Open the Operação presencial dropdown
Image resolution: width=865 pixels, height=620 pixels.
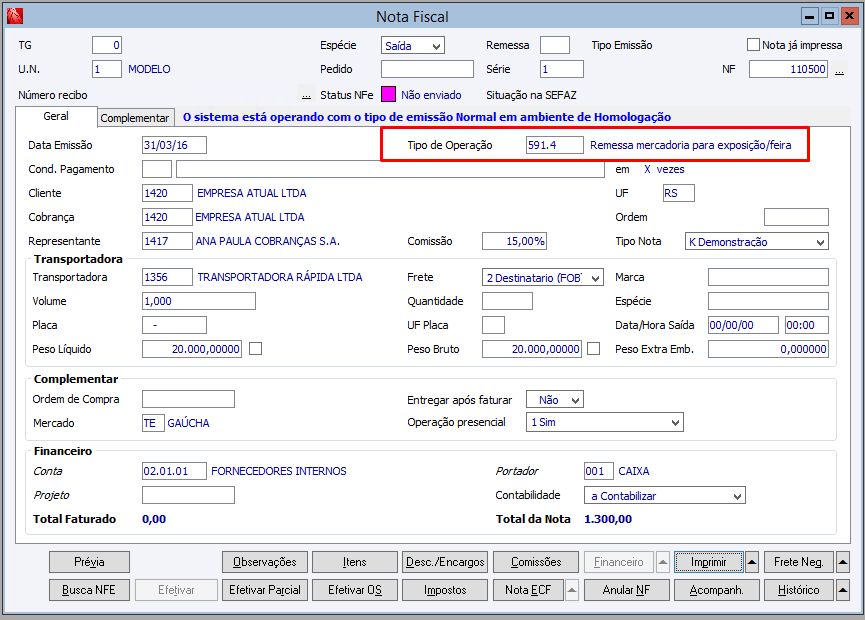tap(605, 422)
